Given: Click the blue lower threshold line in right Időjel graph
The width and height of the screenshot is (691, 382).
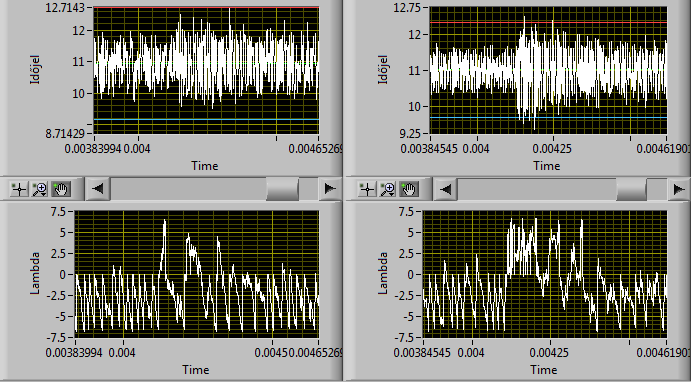Looking at the screenshot, I should click(x=548, y=118).
